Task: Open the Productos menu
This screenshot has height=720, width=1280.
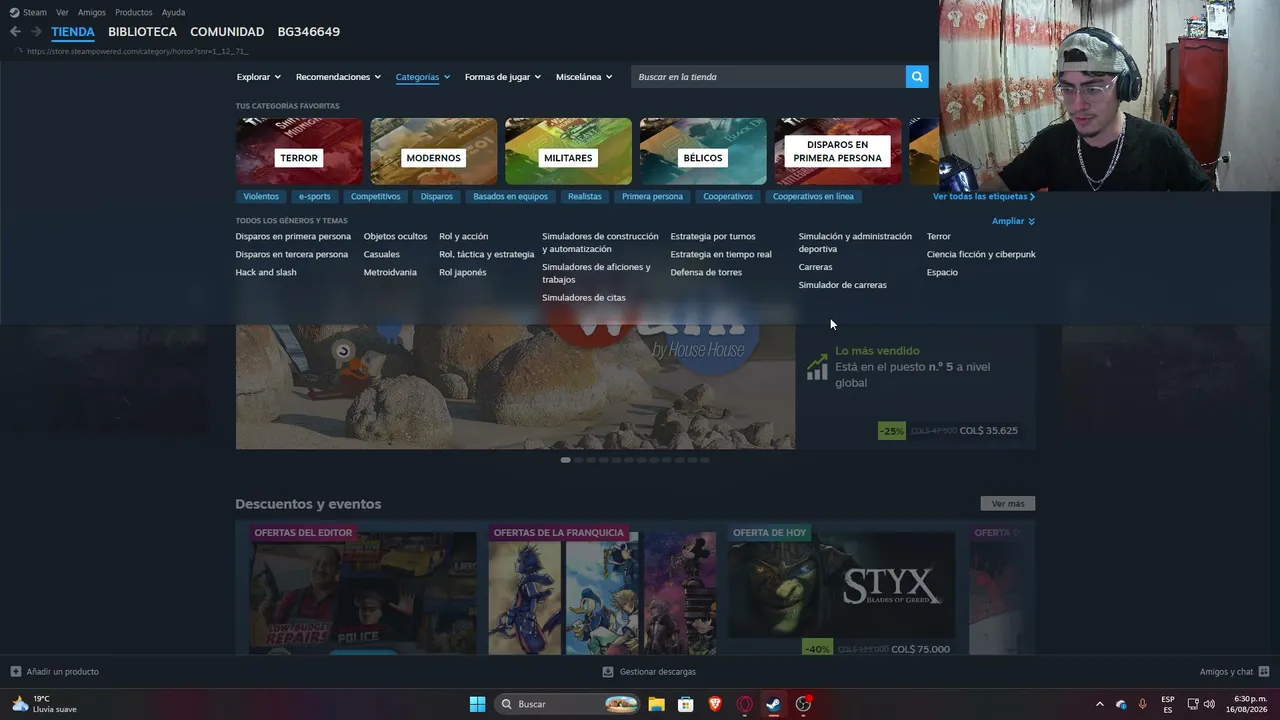Action: tap(134, 12)
